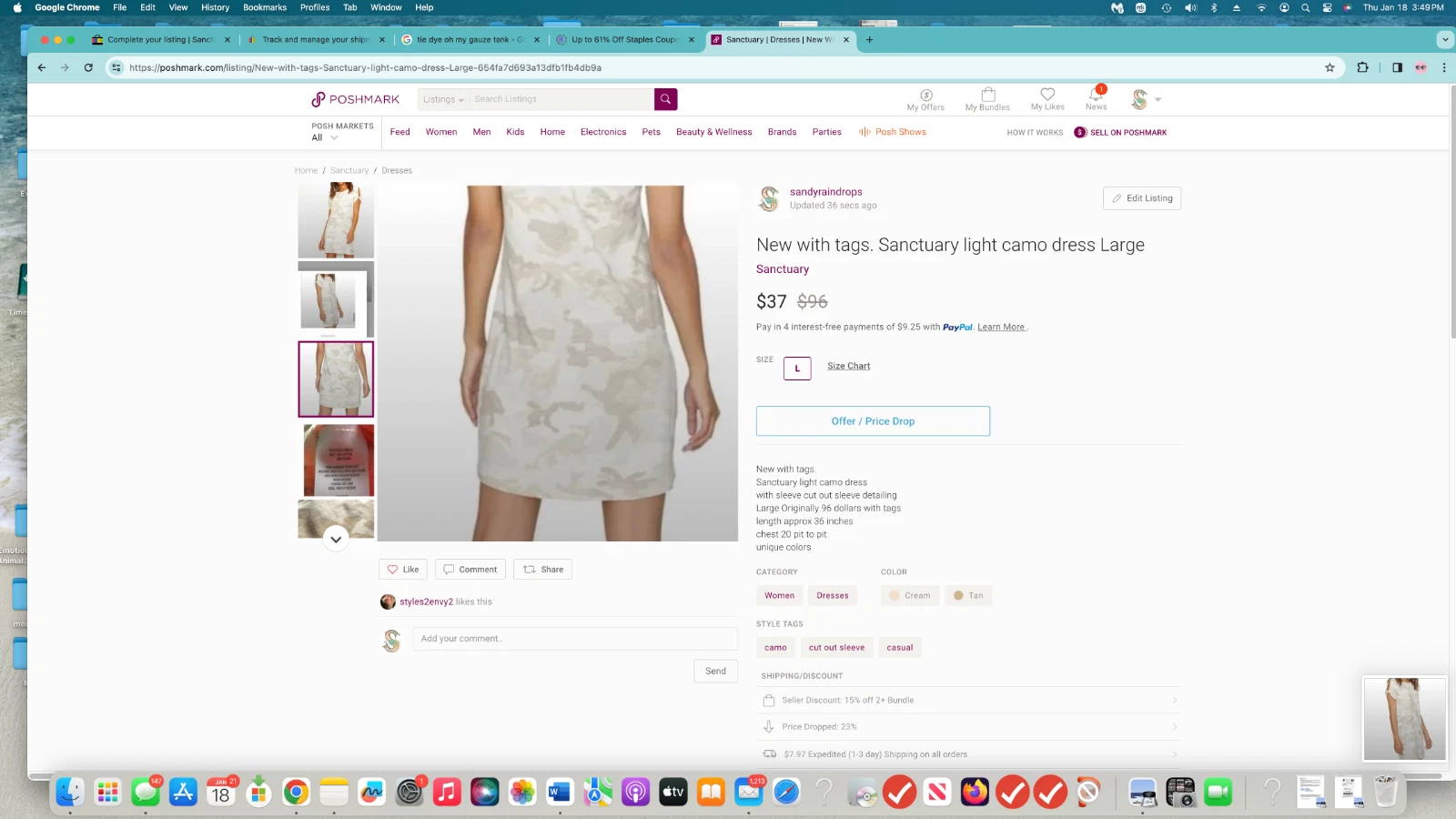Open the Kids category
Screen dimensions: 1456x819
515,132
